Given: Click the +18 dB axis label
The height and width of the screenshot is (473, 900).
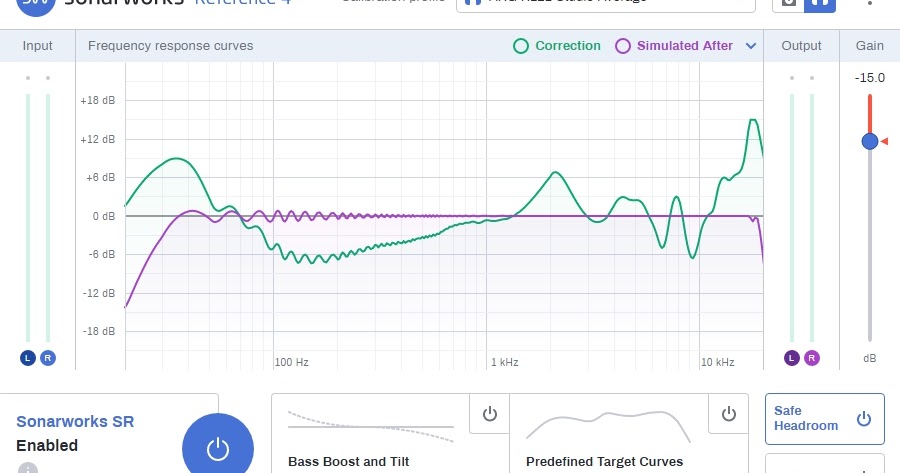Looking at the screenshot, I should pos(98,100).
